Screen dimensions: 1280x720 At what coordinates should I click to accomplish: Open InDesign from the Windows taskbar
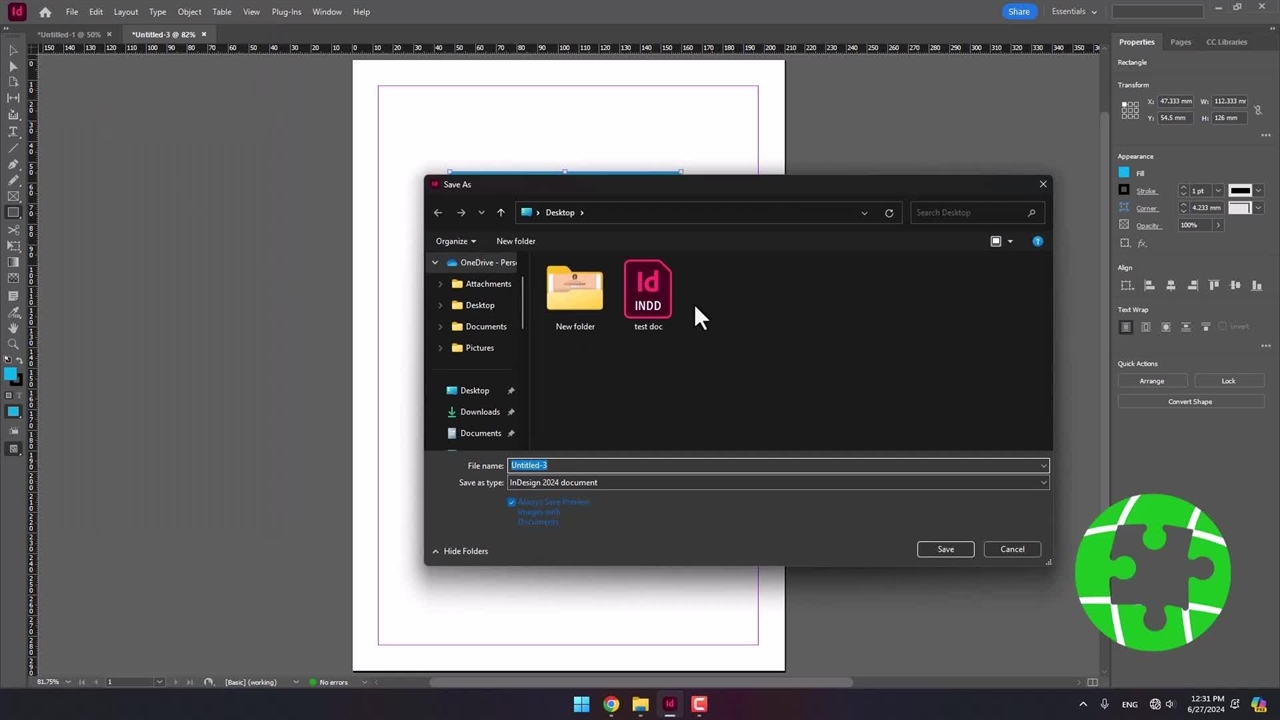point(670,704)
